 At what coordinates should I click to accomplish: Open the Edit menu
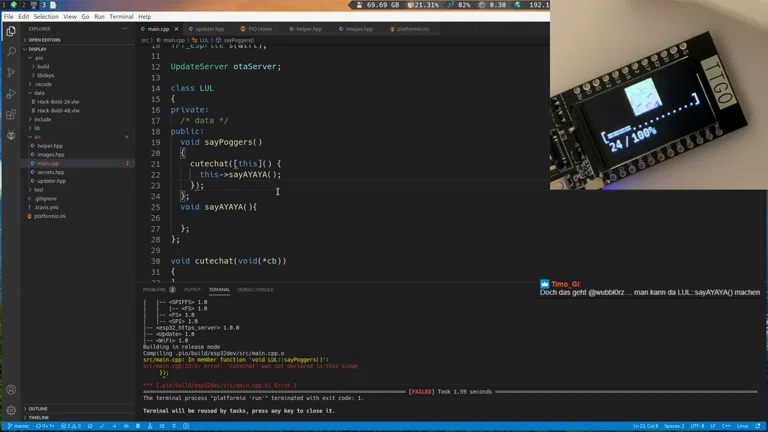tap(24, 17)
